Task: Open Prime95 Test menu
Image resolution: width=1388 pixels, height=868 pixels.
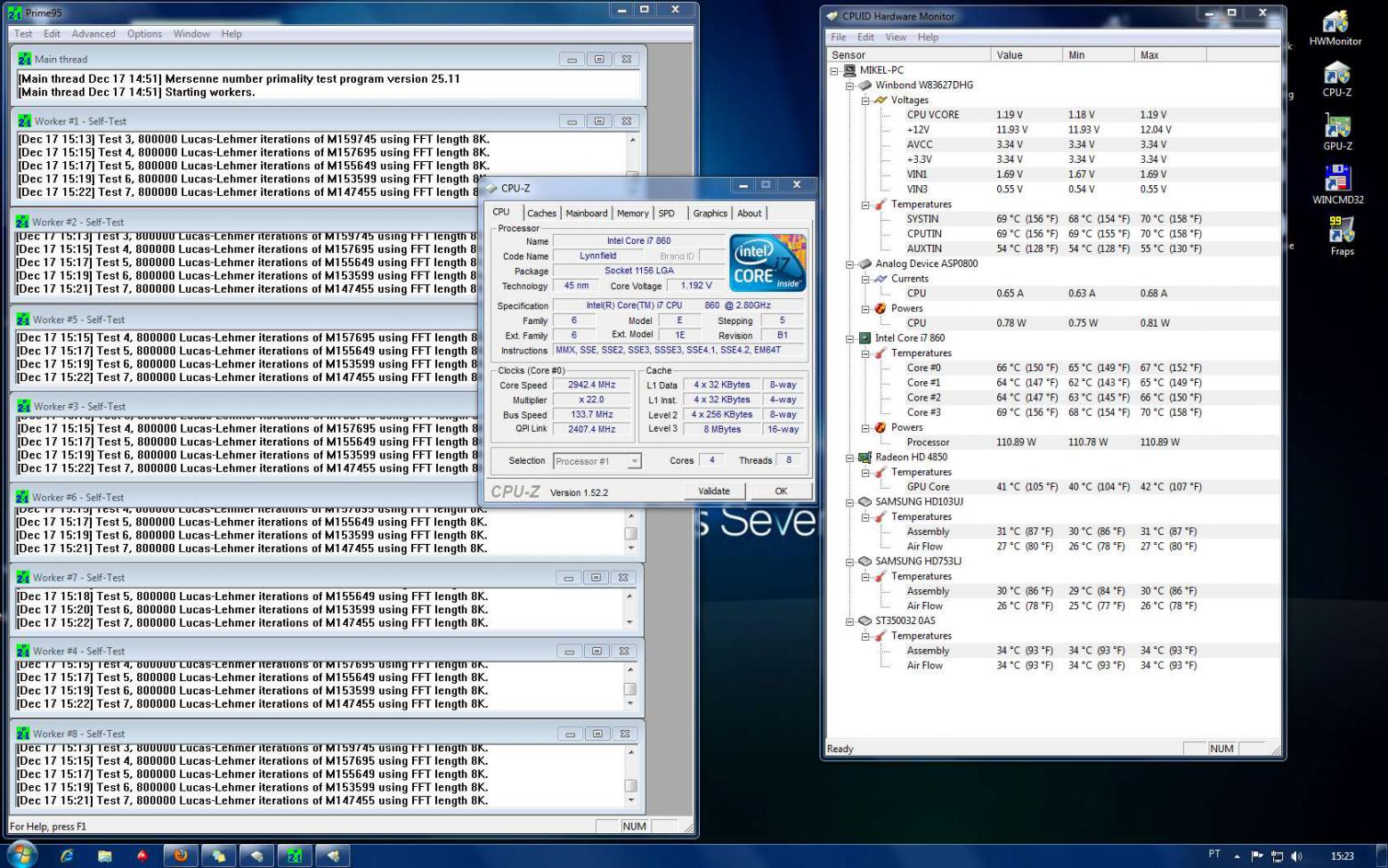Action: pos(23,34)
